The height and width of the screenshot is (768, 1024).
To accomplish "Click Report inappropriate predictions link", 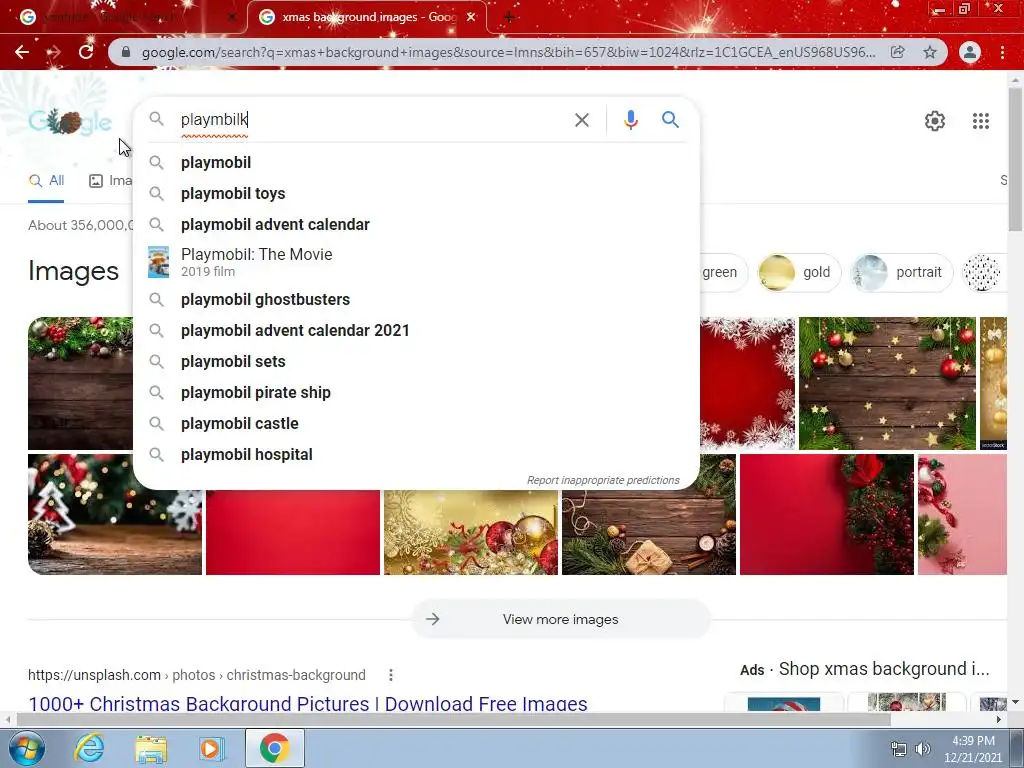I will (x=603, y=480).
